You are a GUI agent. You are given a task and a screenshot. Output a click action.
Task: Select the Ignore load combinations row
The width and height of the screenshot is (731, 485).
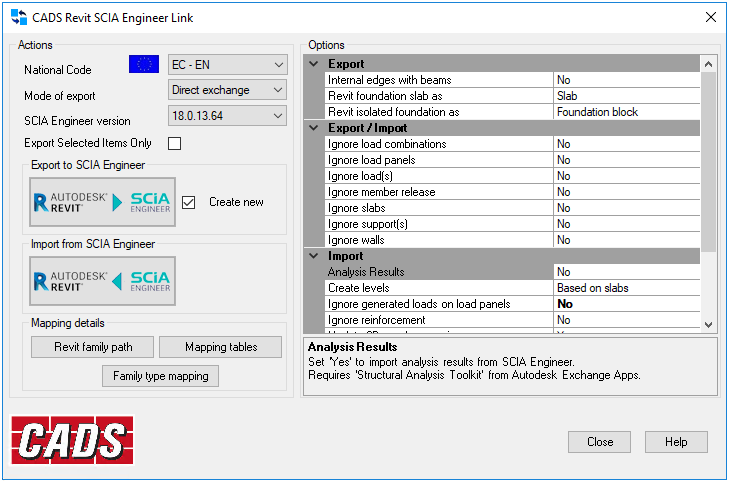coord(512,144)
